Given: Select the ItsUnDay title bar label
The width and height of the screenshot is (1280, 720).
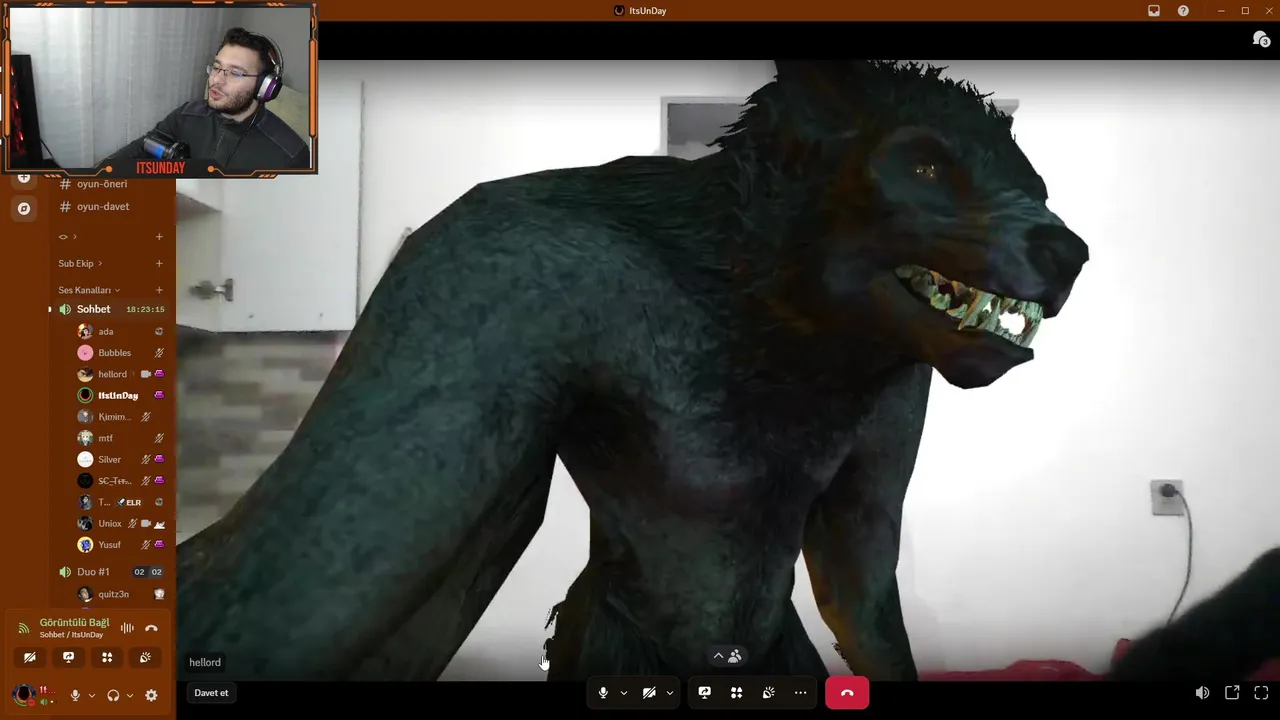Looking at the screenshot, I should pyautogui.click(x=648, y=11).
